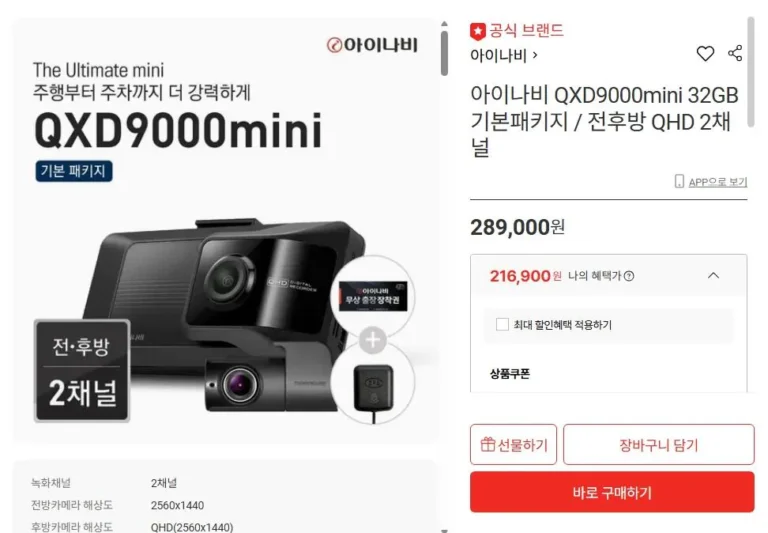
Task: Click the 장바구니 담기 button
Action: pyautogui.click(x=658, y=444)
